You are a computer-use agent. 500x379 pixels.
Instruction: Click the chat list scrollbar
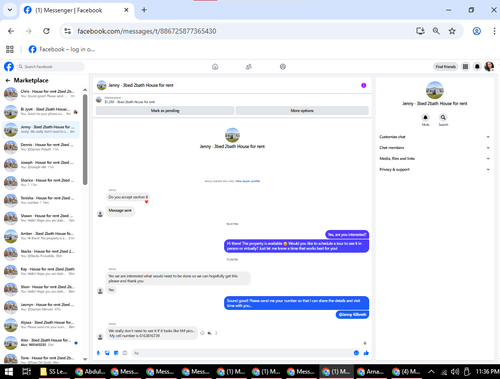[85, 139]
